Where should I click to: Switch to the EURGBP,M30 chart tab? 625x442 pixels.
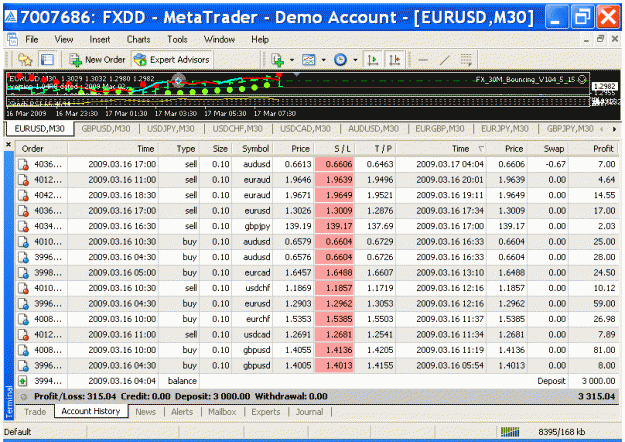pos(440,129)
